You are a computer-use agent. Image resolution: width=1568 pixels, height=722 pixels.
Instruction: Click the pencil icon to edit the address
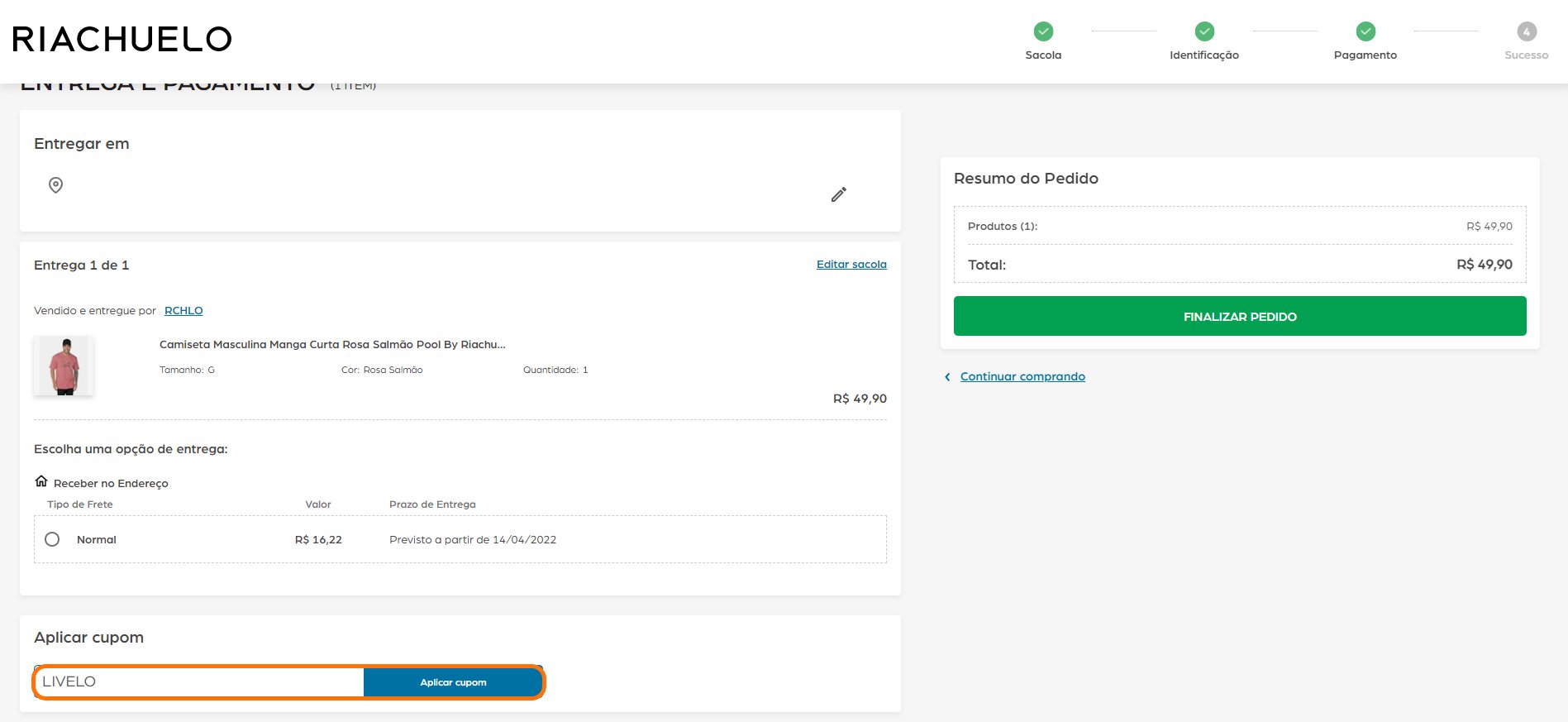pos(839,194)
